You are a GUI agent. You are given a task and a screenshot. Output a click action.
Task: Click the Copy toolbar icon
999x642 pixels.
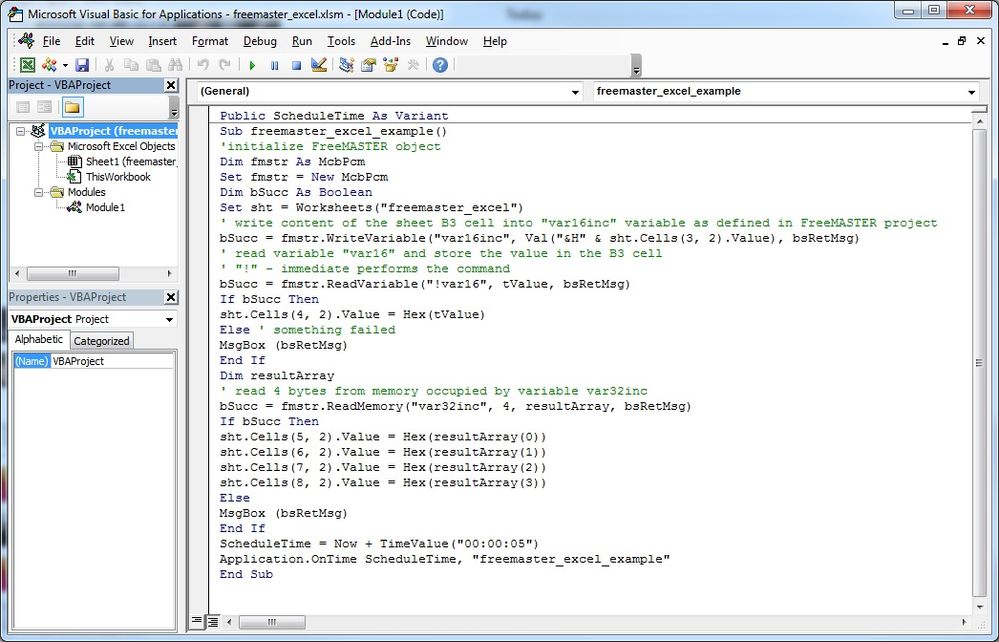point(131,65)
